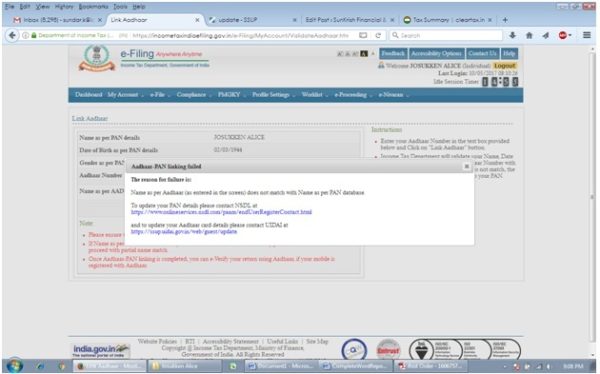Open a new tab with plus icon

(x=505, y=20)
